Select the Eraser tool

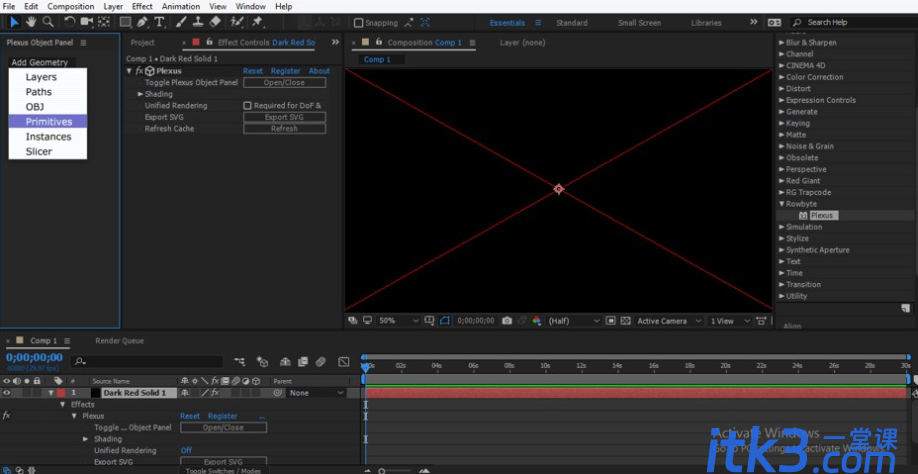[215, 22]
